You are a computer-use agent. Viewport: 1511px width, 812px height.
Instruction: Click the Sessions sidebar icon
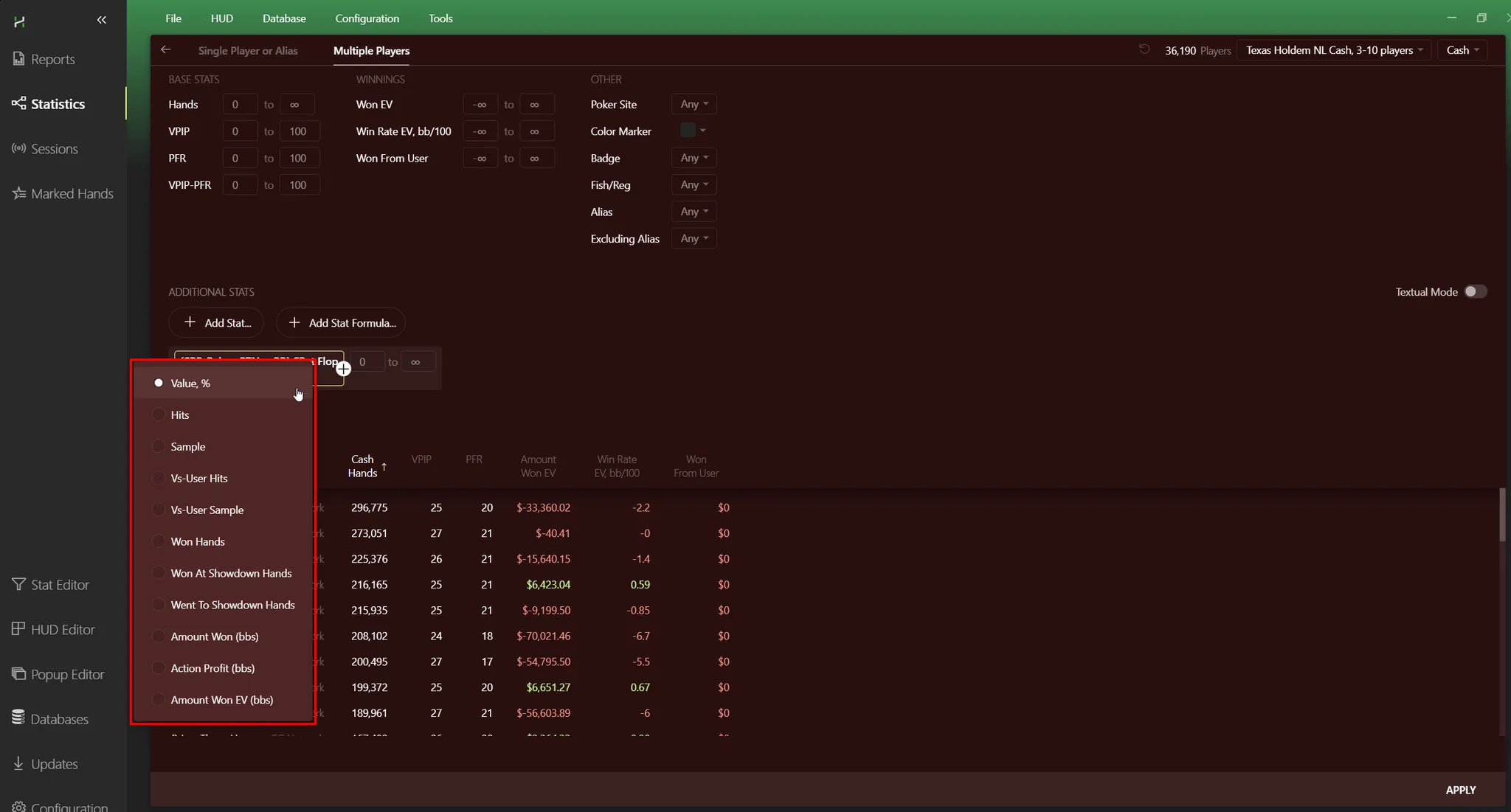(x=18, y=148)
